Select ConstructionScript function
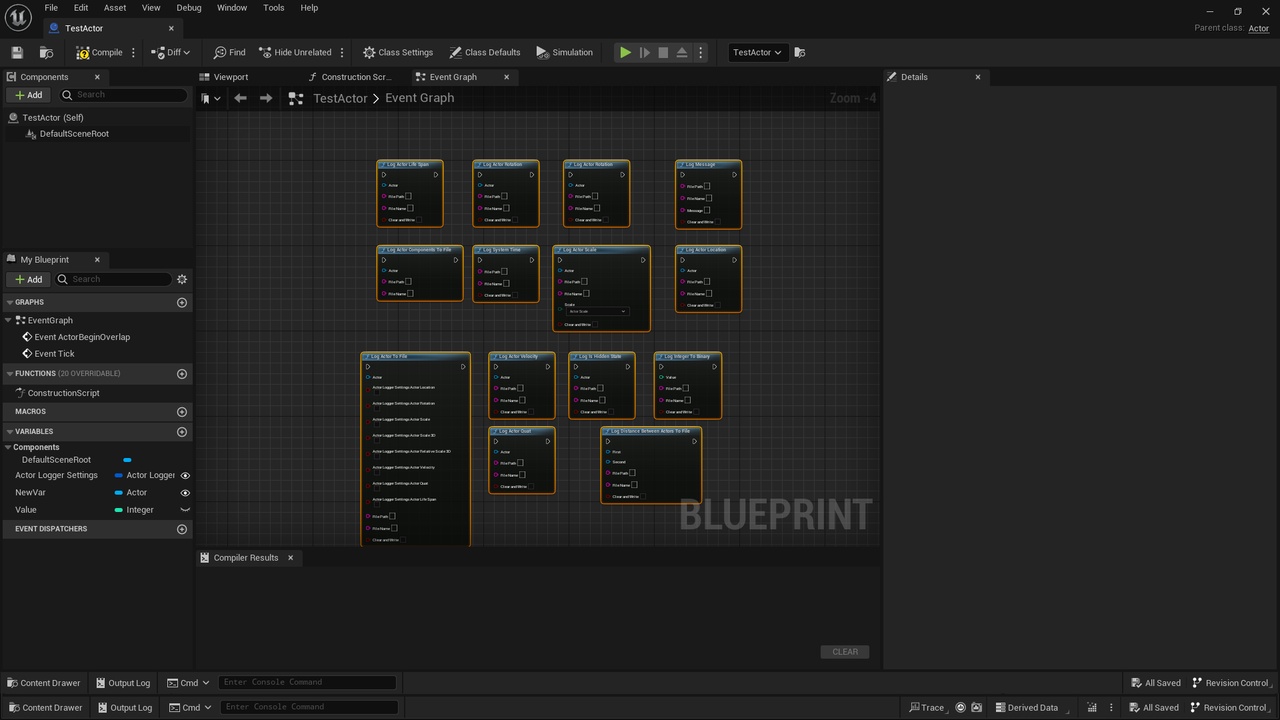Viewport: 1280px width, 720px height. pyautogui.click(x=63, y=393)
